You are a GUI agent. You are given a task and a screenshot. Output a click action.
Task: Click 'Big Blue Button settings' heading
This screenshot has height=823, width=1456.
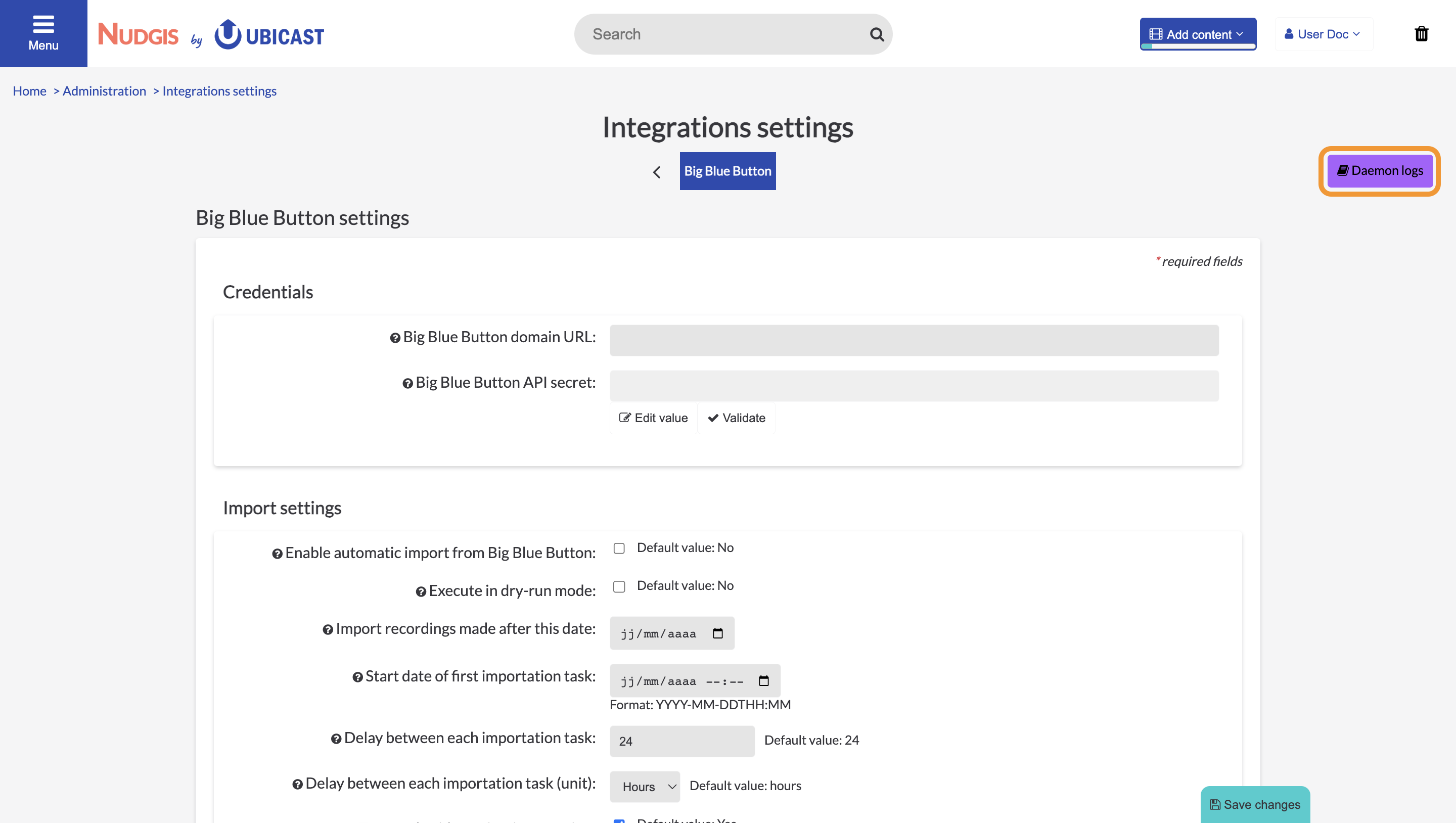point(302,217)
